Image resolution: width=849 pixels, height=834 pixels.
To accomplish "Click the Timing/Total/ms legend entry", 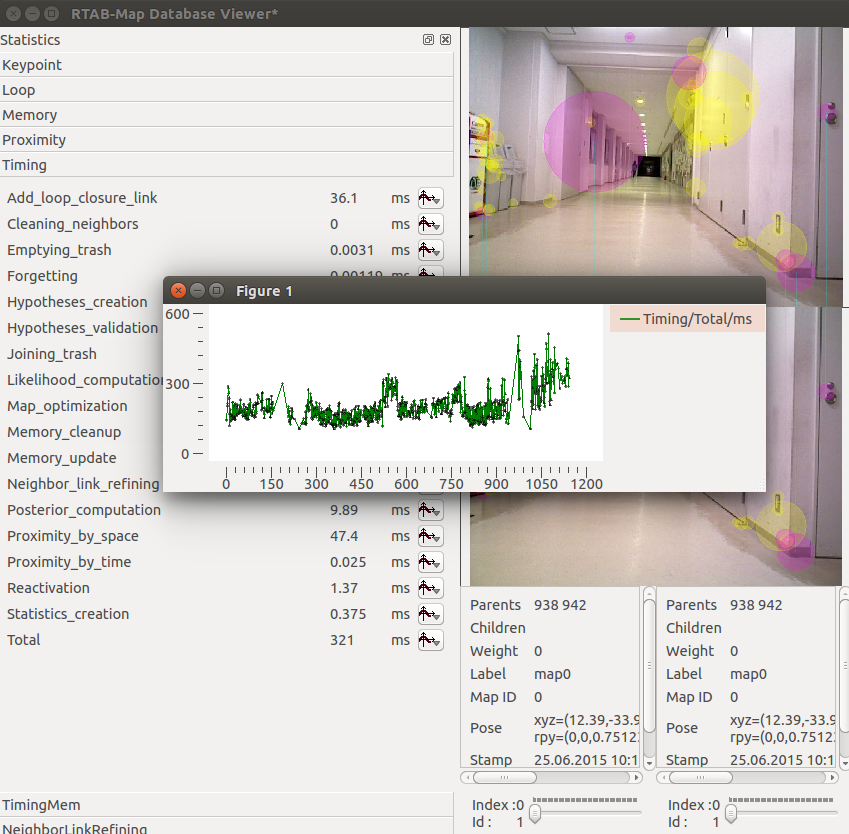I will point(686,319).
